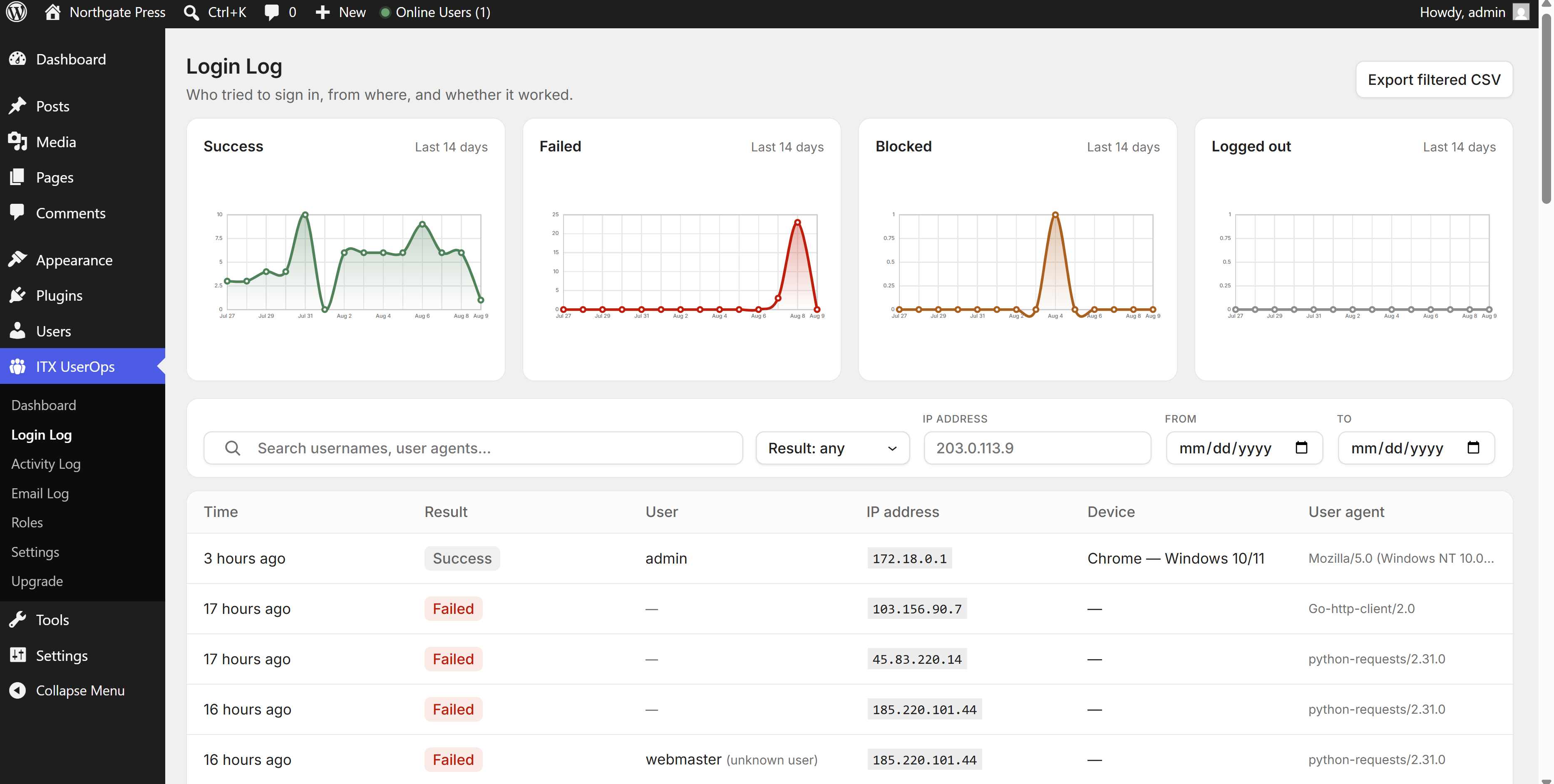Click the IP ADDRESS input field
Image resolution: width=1554 pixels, height=784 pixels.
coord(1037,448)
